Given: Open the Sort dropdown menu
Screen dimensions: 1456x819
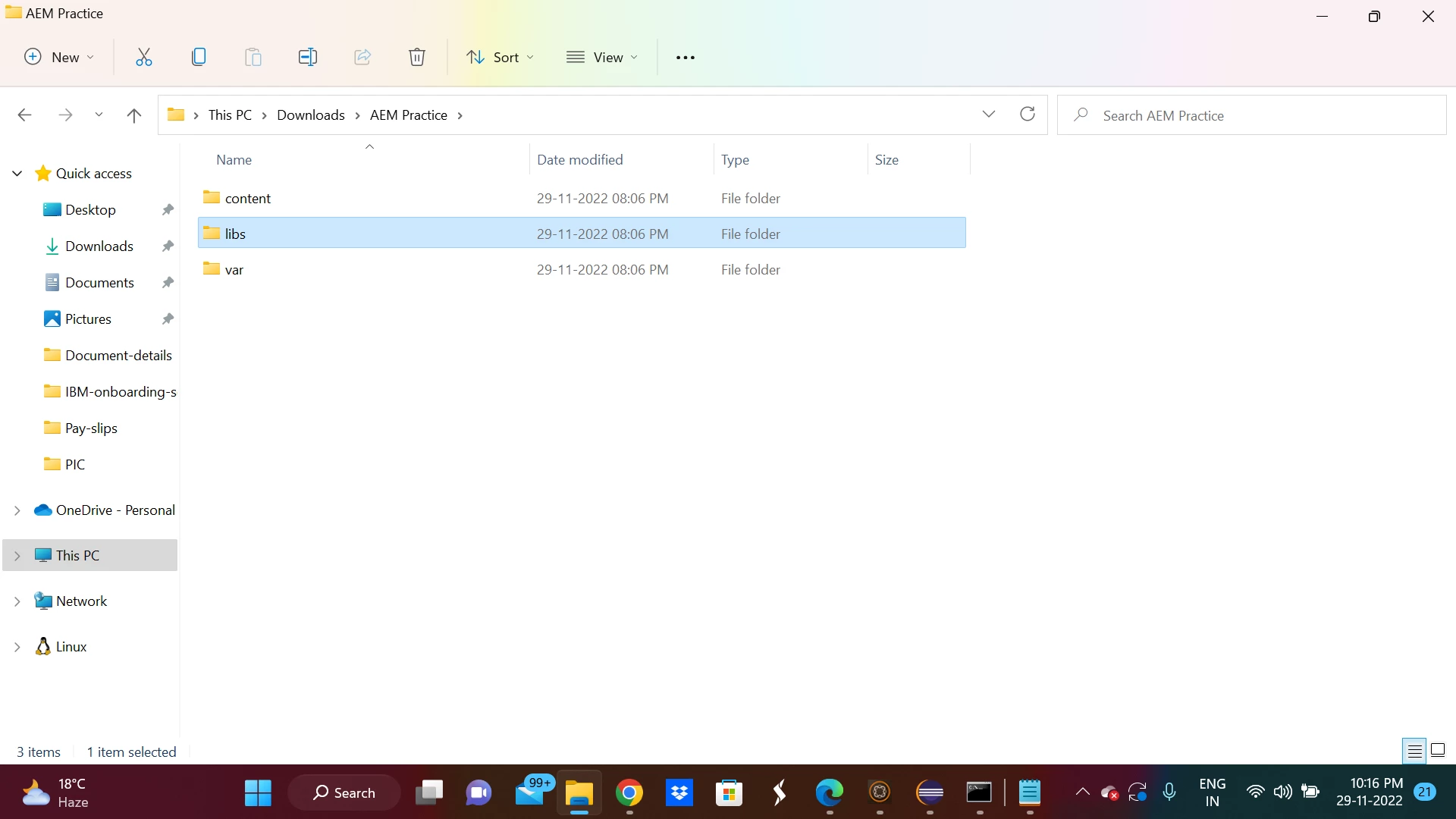Looking at the screenshot, I should 500,57.
